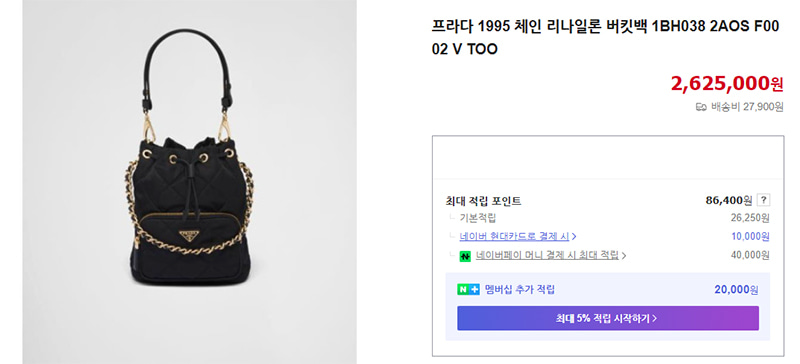Click the question mark help icon

(763, 200)
